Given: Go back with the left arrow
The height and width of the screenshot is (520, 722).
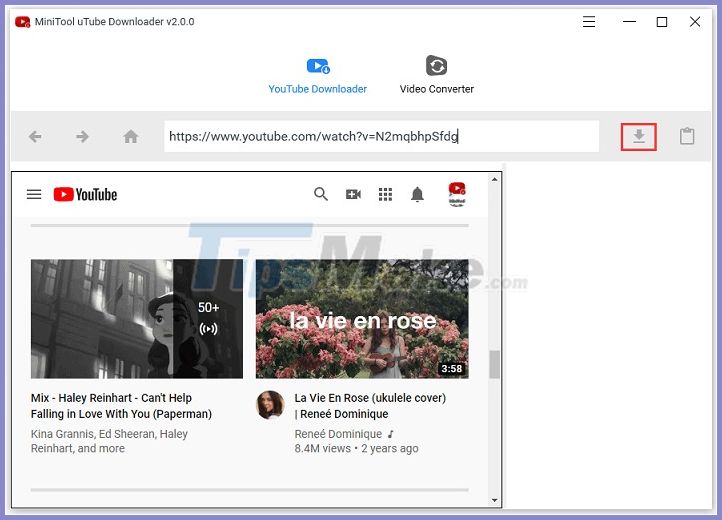Looking at the screenshot, I should point(35,136).
